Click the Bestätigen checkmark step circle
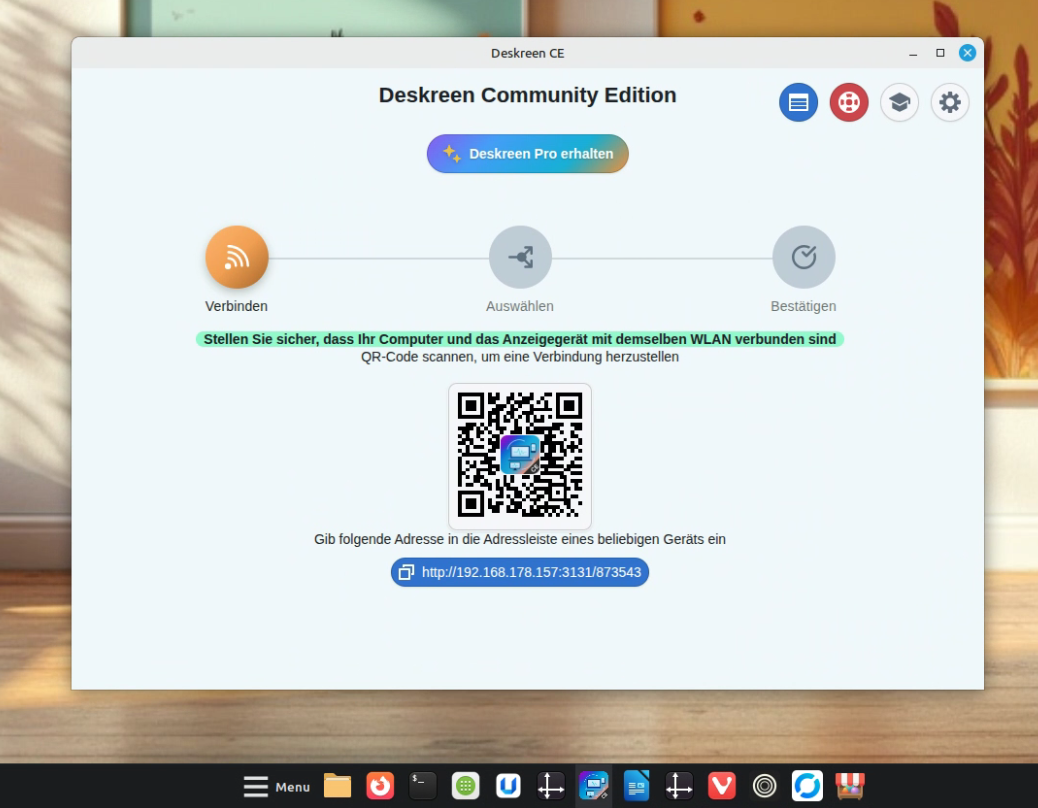 click(x=803, y=258)
